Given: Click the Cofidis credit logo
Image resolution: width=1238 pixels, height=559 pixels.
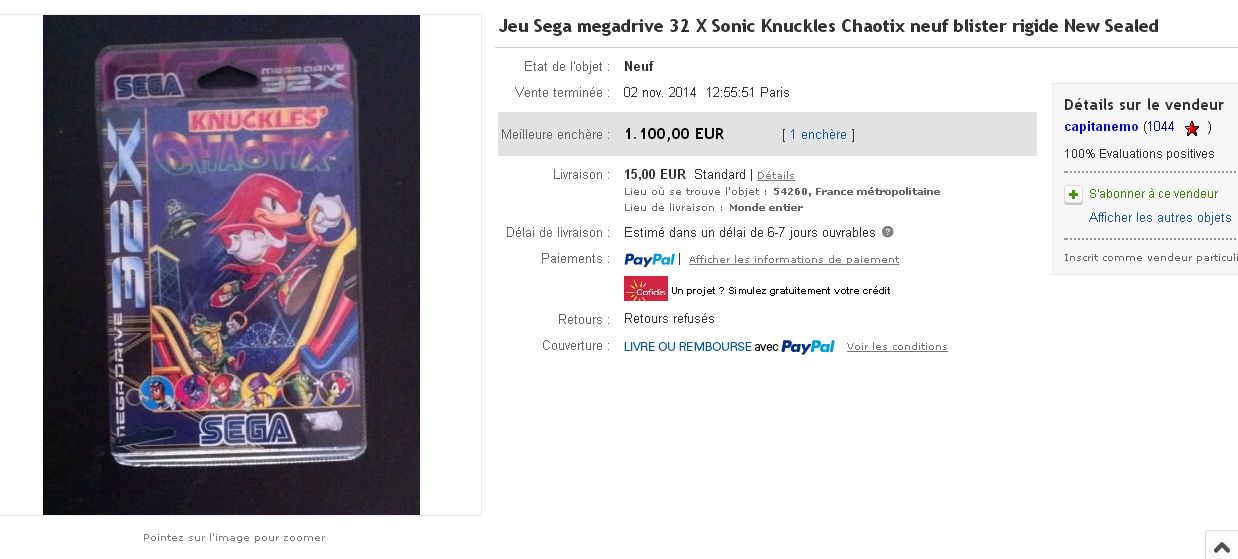Looking at the screenshot, I should [645, 289].
